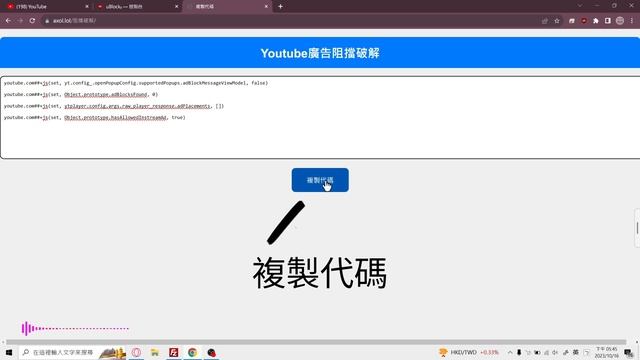Toggle the browser side panel
Image resolution: width=640 pixels, height=360 pixels.
coord(608,21)
